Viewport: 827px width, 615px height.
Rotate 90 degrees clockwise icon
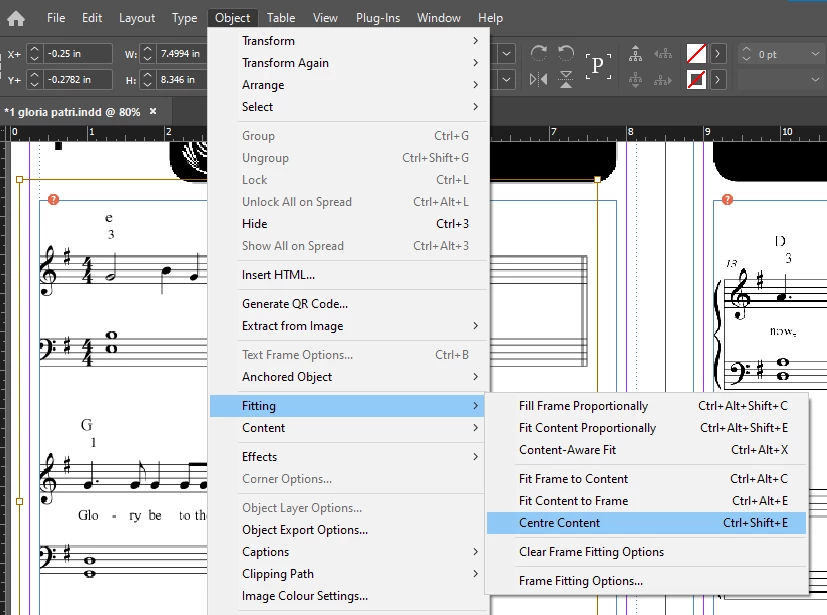click(x=538, y=54)
